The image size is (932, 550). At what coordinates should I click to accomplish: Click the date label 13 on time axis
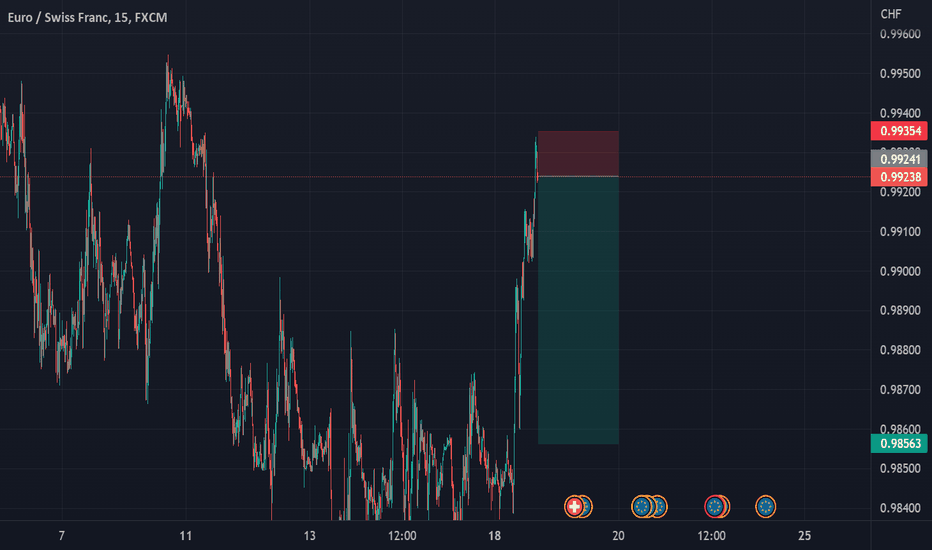309,536
